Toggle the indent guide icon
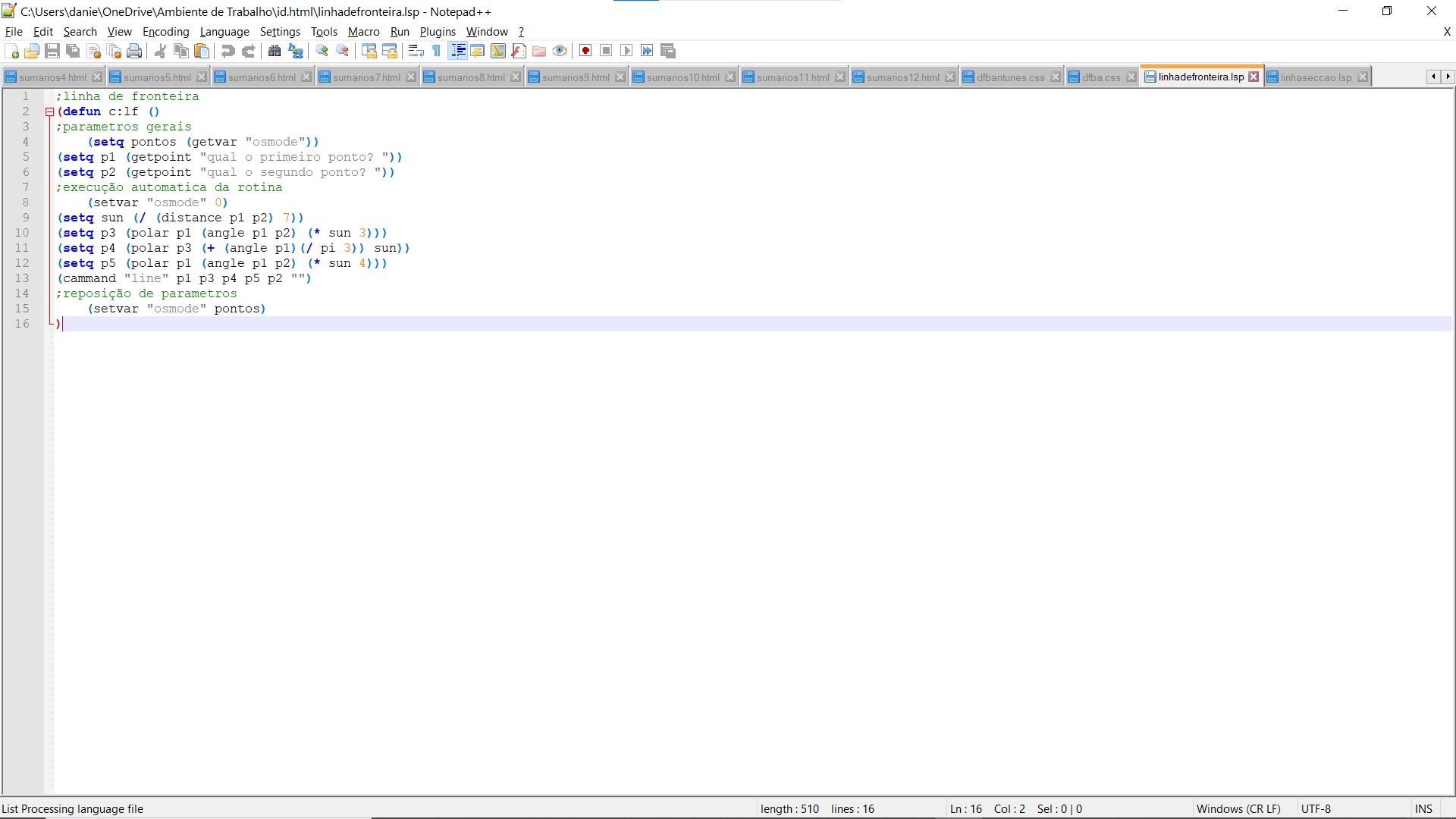Screen dimensions: 1456x819 (x=458, y=51)
